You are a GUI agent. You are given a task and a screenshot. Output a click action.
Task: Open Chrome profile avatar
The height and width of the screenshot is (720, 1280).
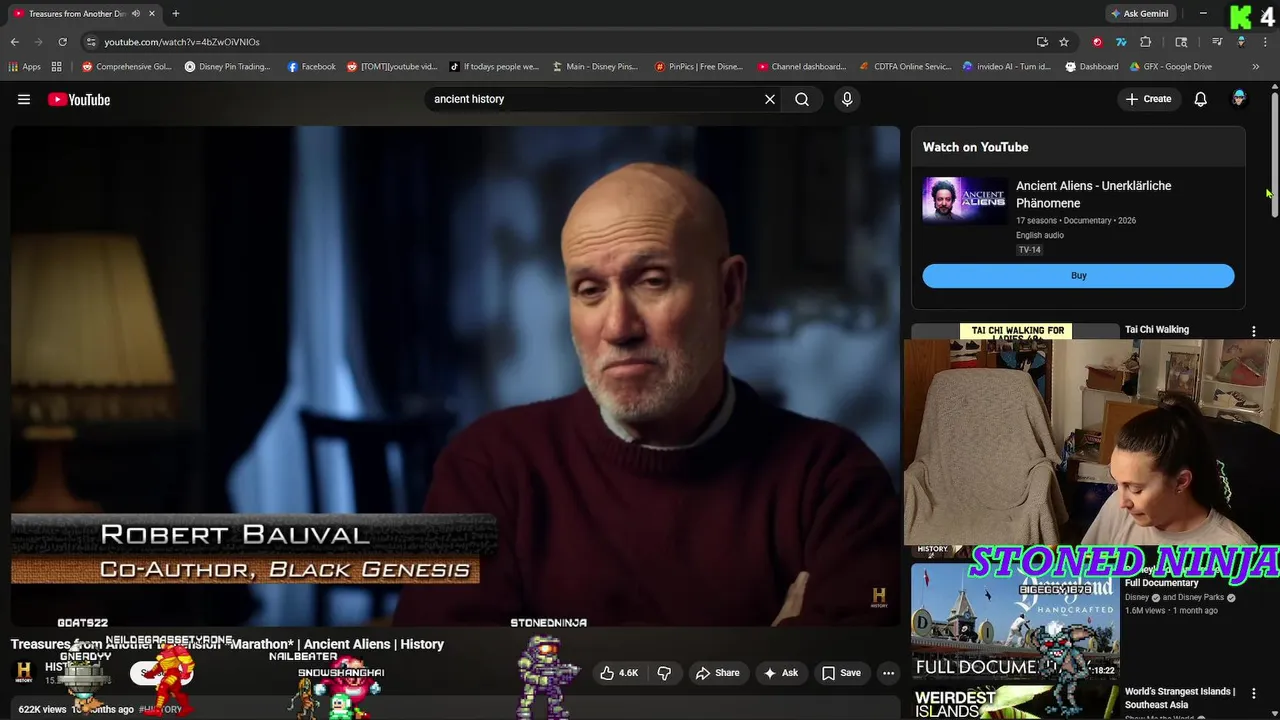1241,42
